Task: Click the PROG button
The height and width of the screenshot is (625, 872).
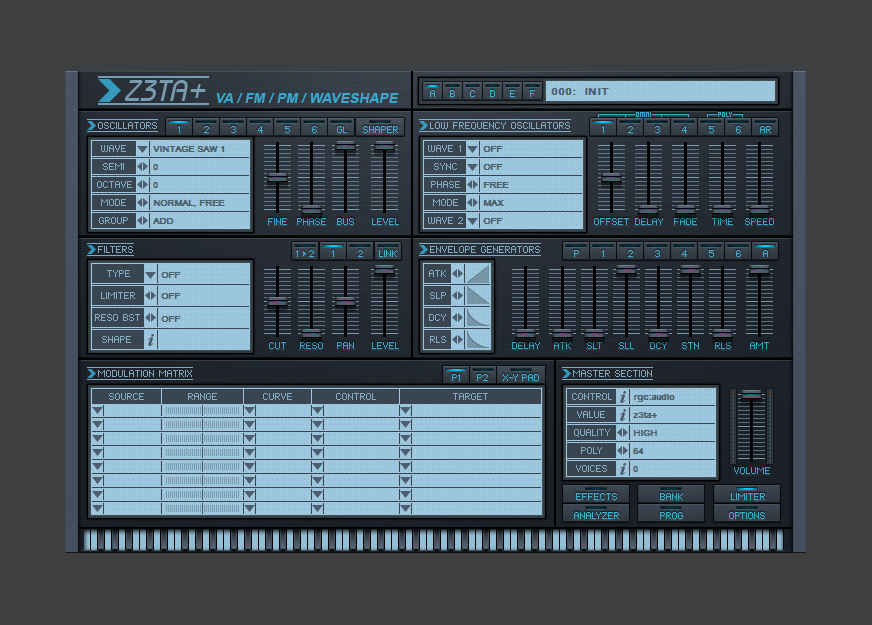Action: tap(671, 514)
